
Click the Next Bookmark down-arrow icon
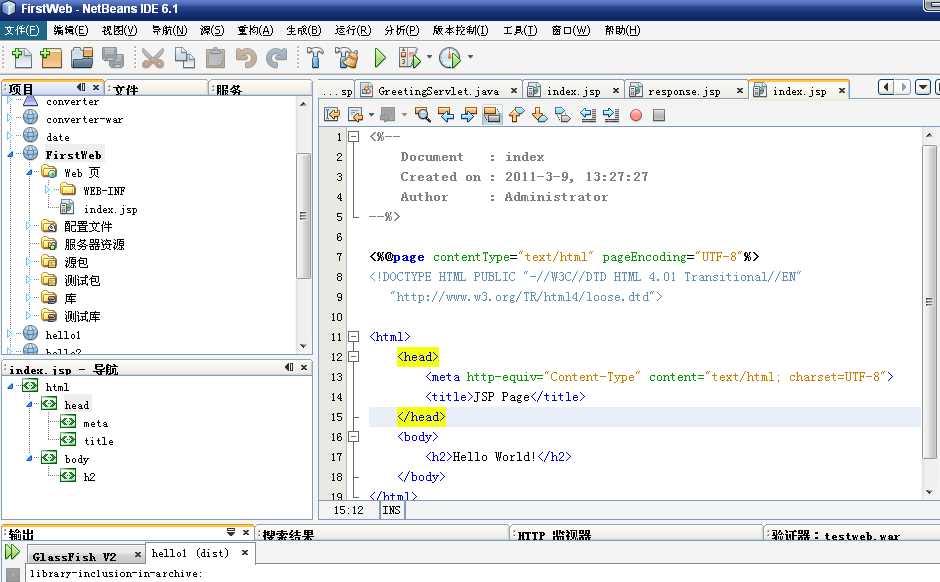[540, 114]
